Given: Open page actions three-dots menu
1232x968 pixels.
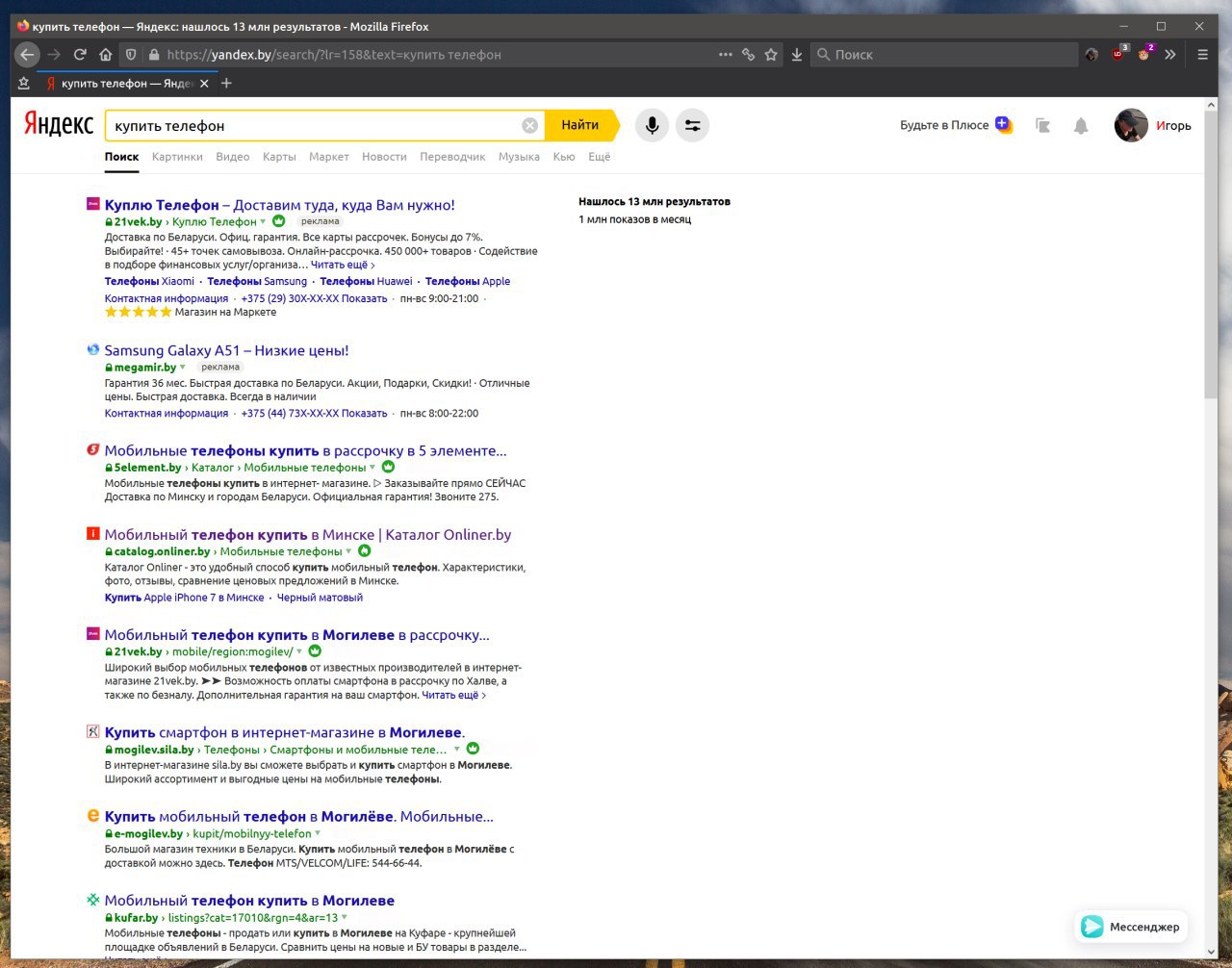Looking at the screenshot, I should [x=726, y=55].
